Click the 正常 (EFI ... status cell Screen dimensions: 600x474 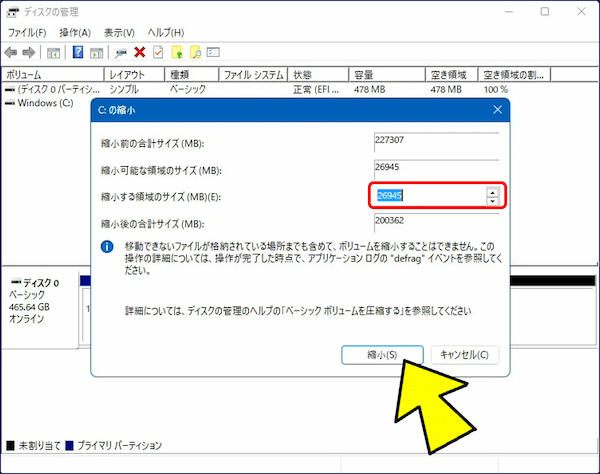(316, 90)
